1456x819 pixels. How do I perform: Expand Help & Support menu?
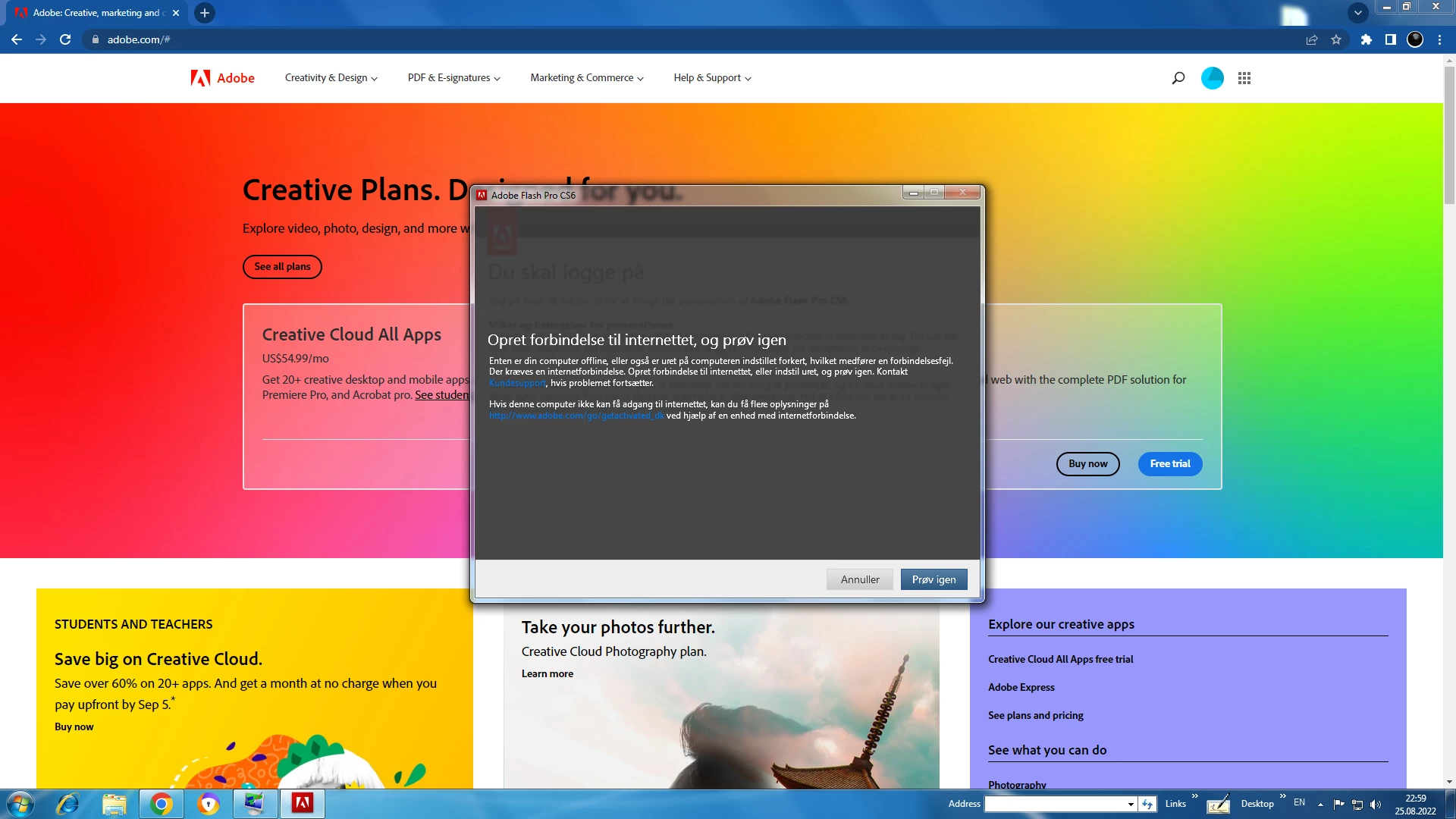(712, 78)
